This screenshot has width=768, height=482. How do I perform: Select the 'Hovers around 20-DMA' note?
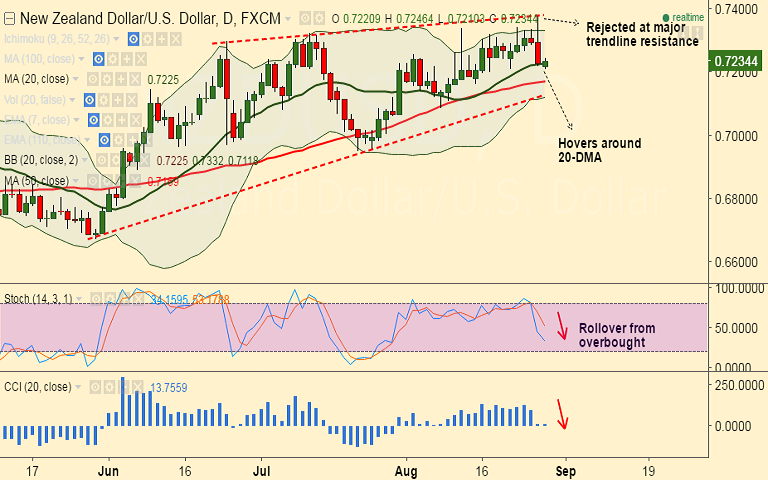pos(600,150)
